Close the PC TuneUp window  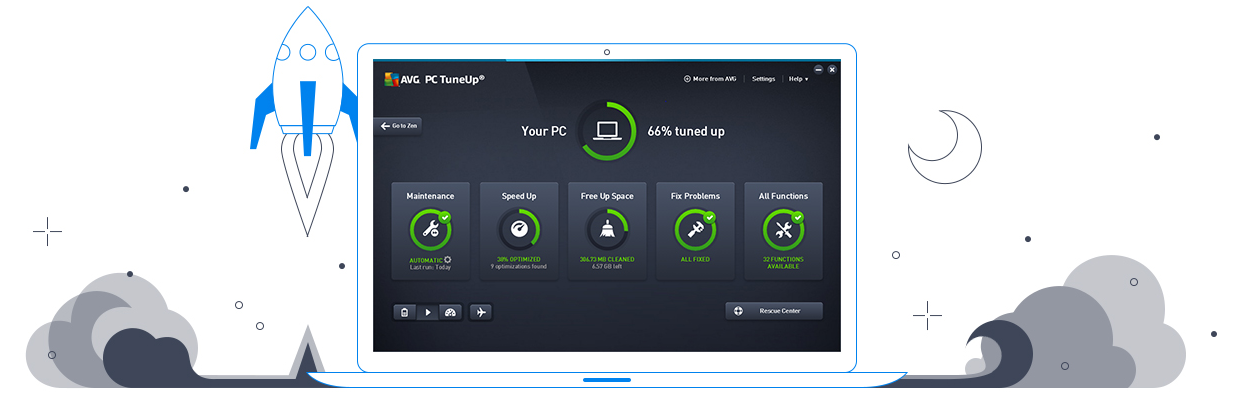[x=832, y=69]
